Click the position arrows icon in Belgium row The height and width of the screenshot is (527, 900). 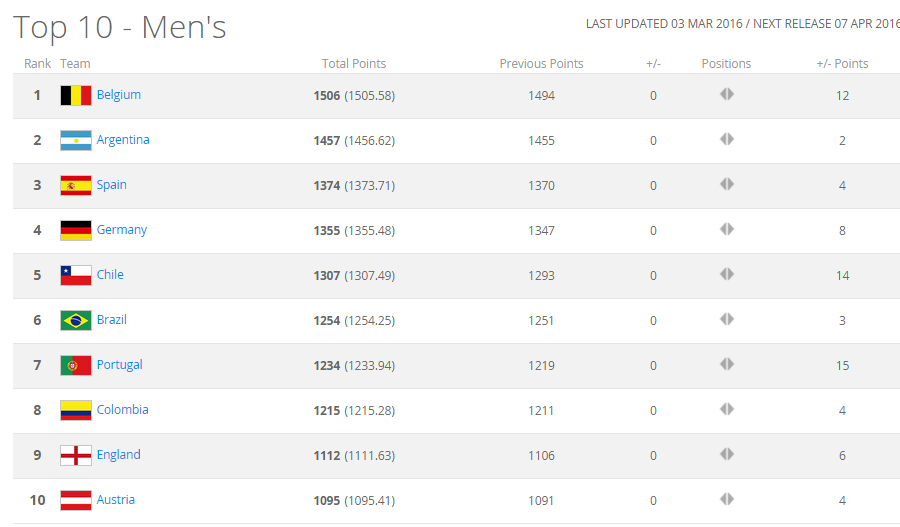pos(727,94)
